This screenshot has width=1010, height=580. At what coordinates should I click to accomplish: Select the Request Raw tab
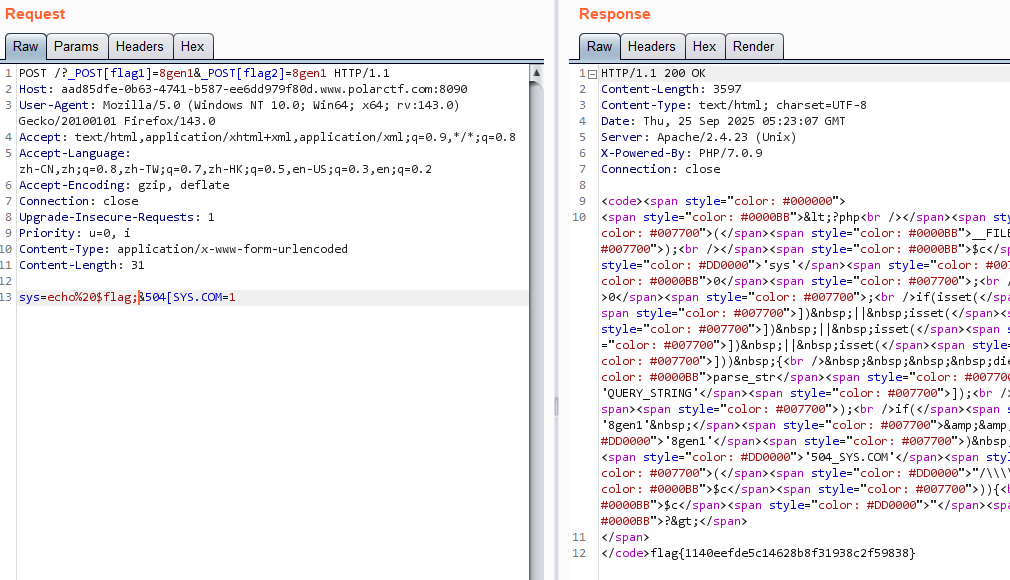point(25,47)
